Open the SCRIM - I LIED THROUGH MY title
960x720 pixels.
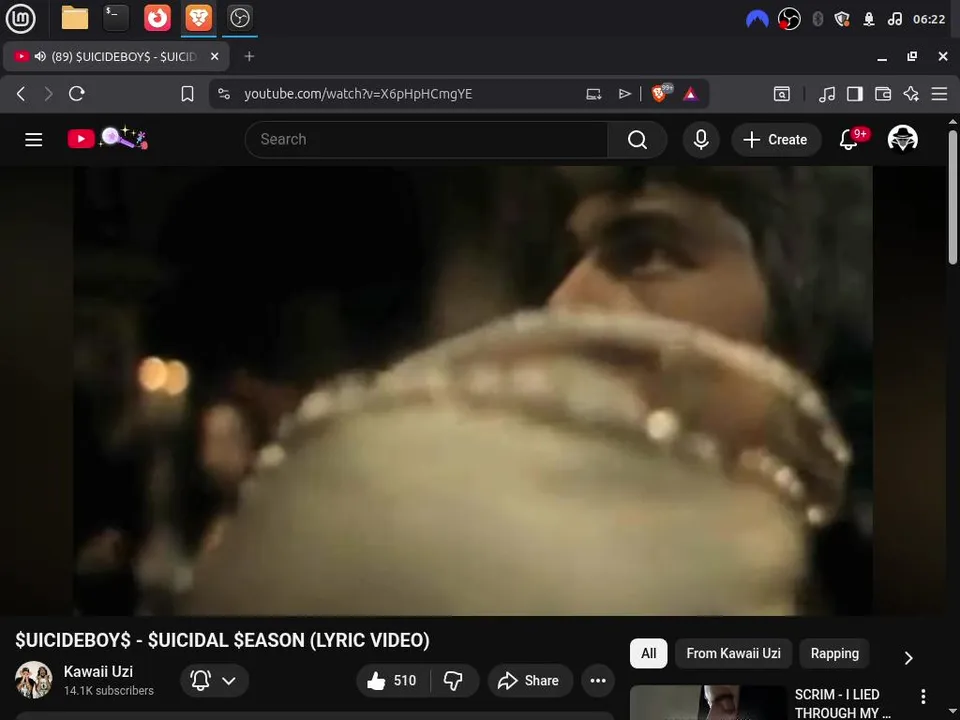coord(842,703)
